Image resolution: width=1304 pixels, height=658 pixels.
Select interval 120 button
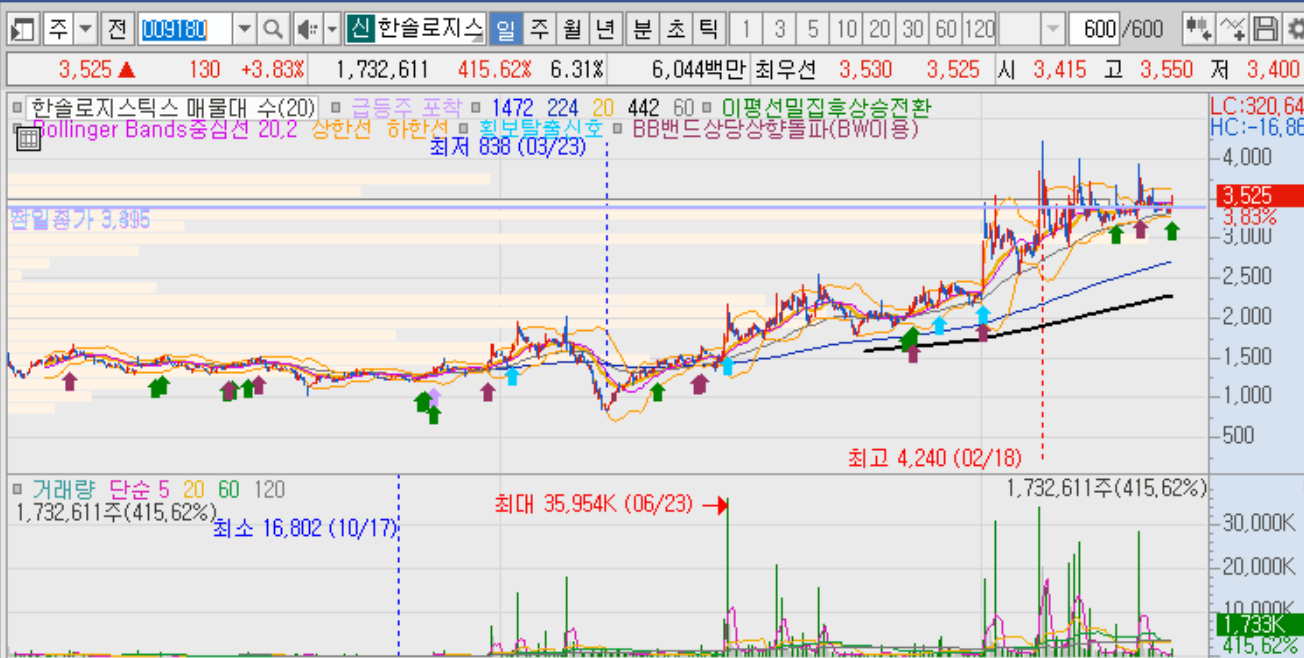[980, 30]
